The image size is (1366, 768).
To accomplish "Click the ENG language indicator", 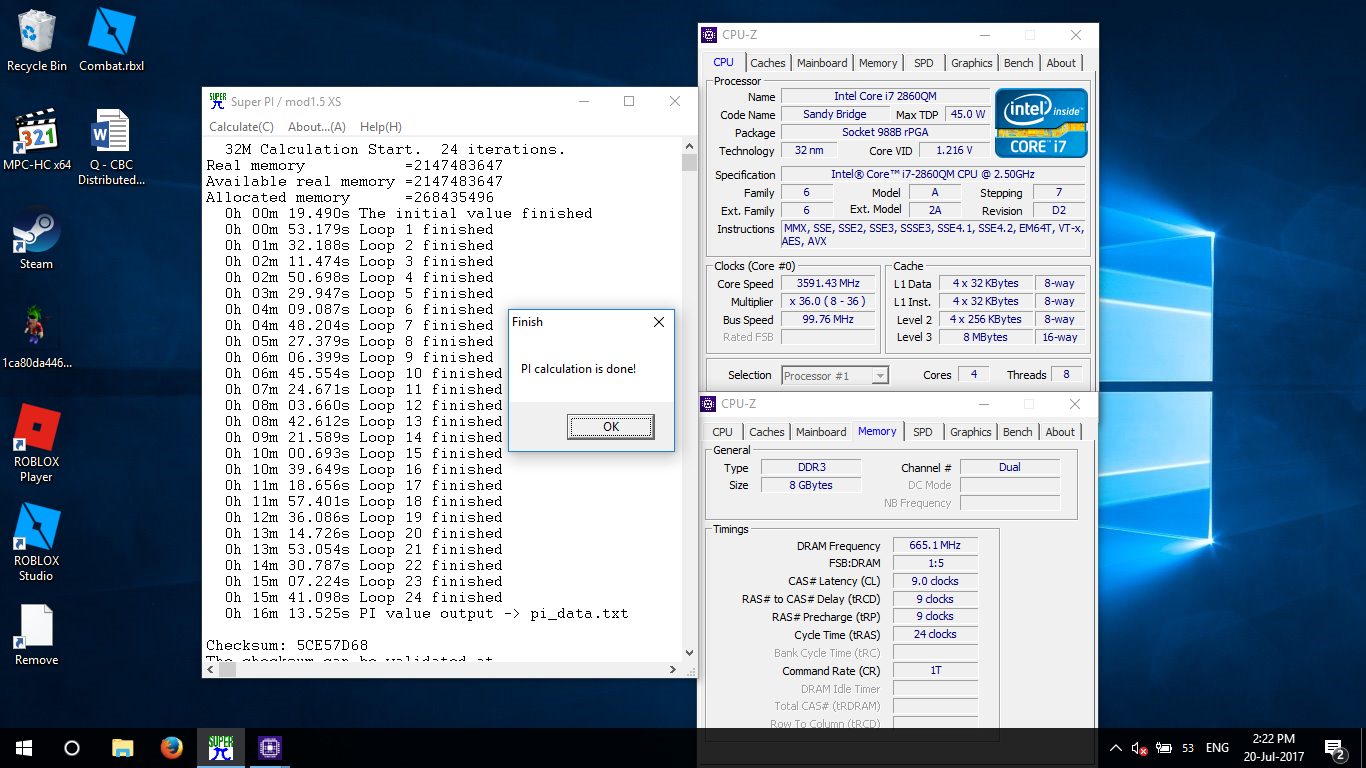I will [1217, 748].
